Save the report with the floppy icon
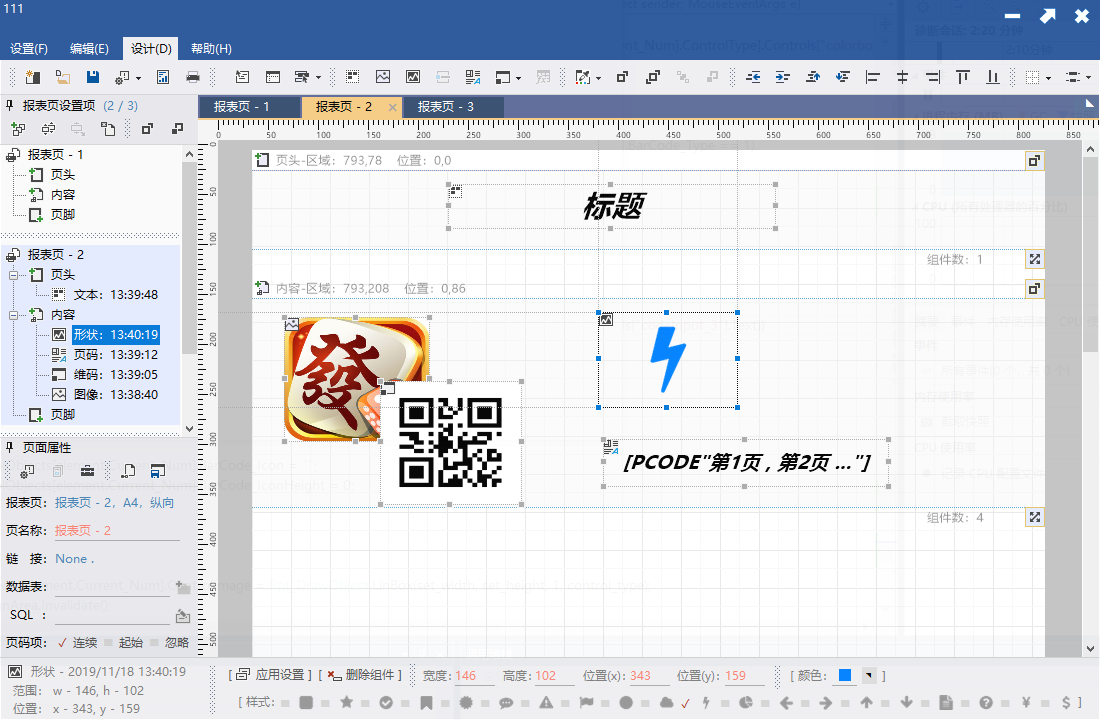The image size is (1100, 720). click(x=93, y=77)
